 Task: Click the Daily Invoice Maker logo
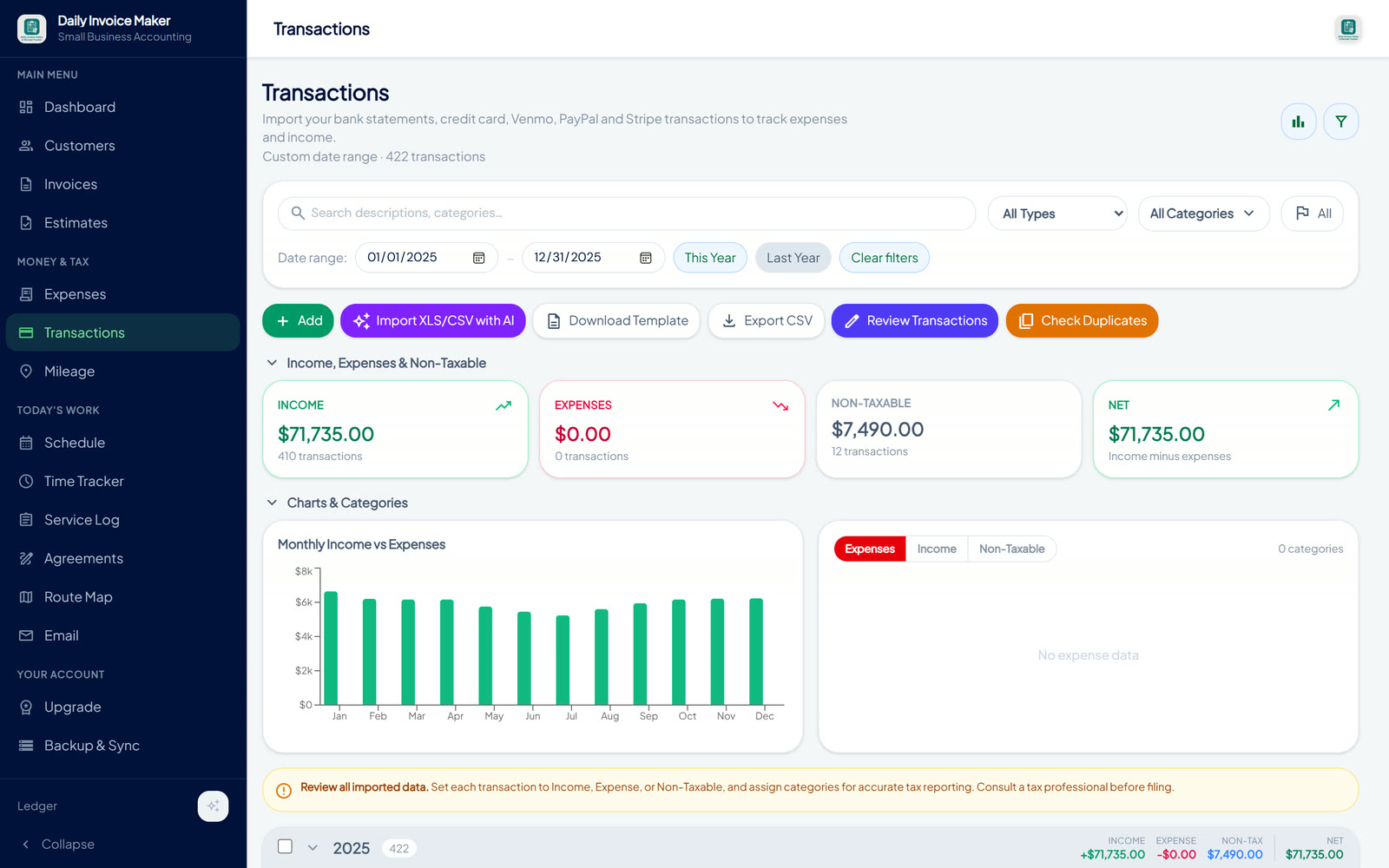(32, 29)
